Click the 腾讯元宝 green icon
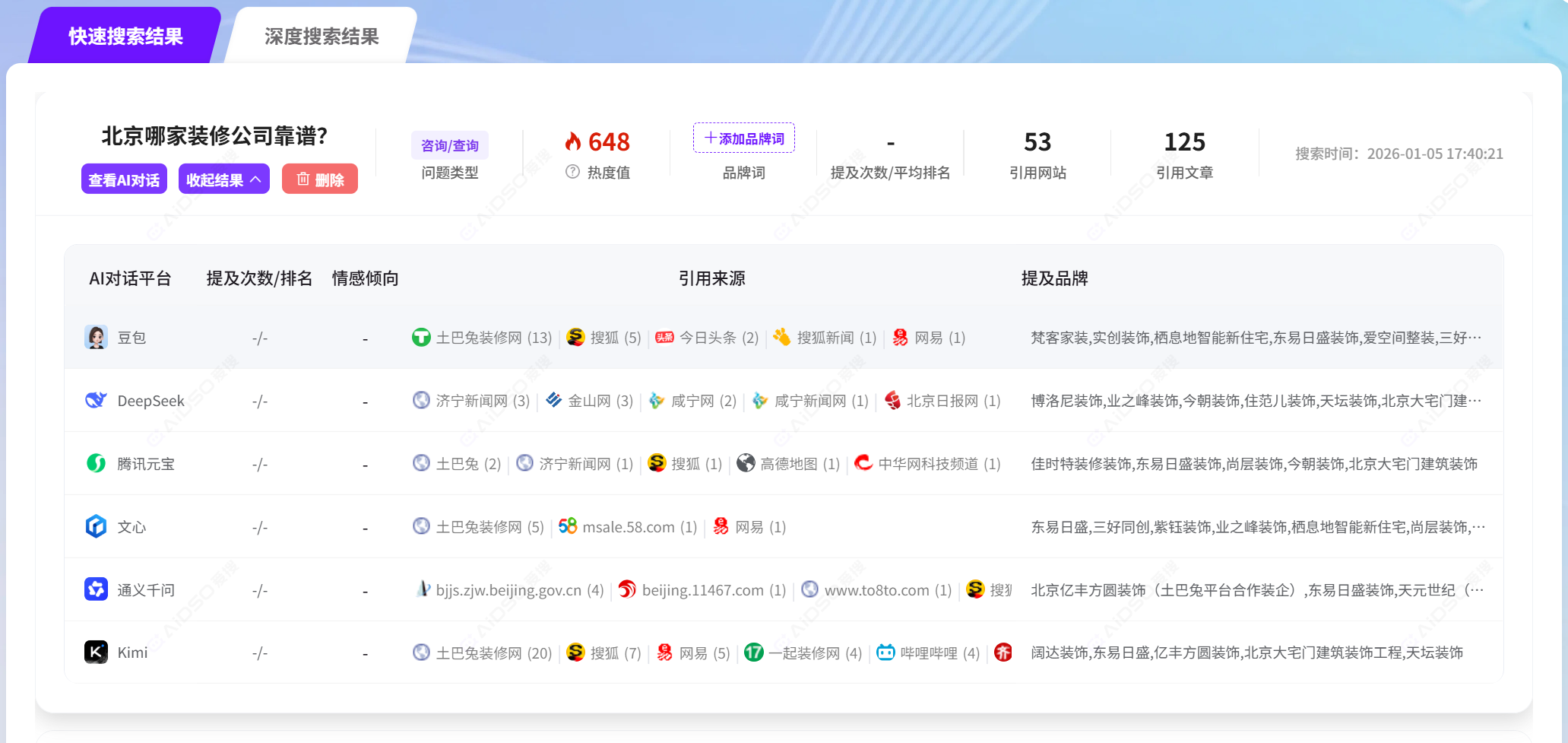The image size is (1568, 743). click(x=96, y=463)
